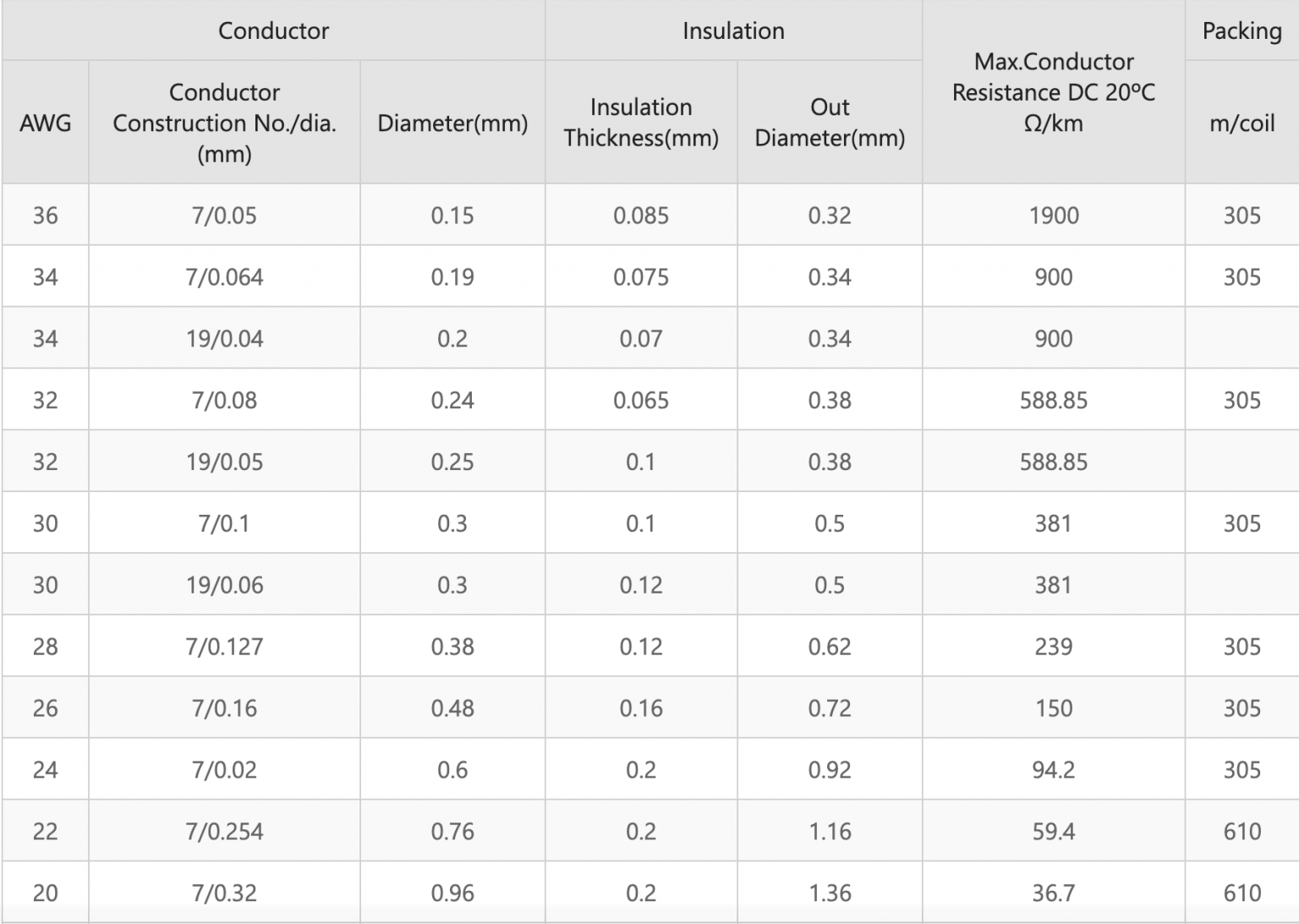1299x924 pixels.
Task: Click the 7/0.254 construction cell
Action: click(x=224, y=832)
